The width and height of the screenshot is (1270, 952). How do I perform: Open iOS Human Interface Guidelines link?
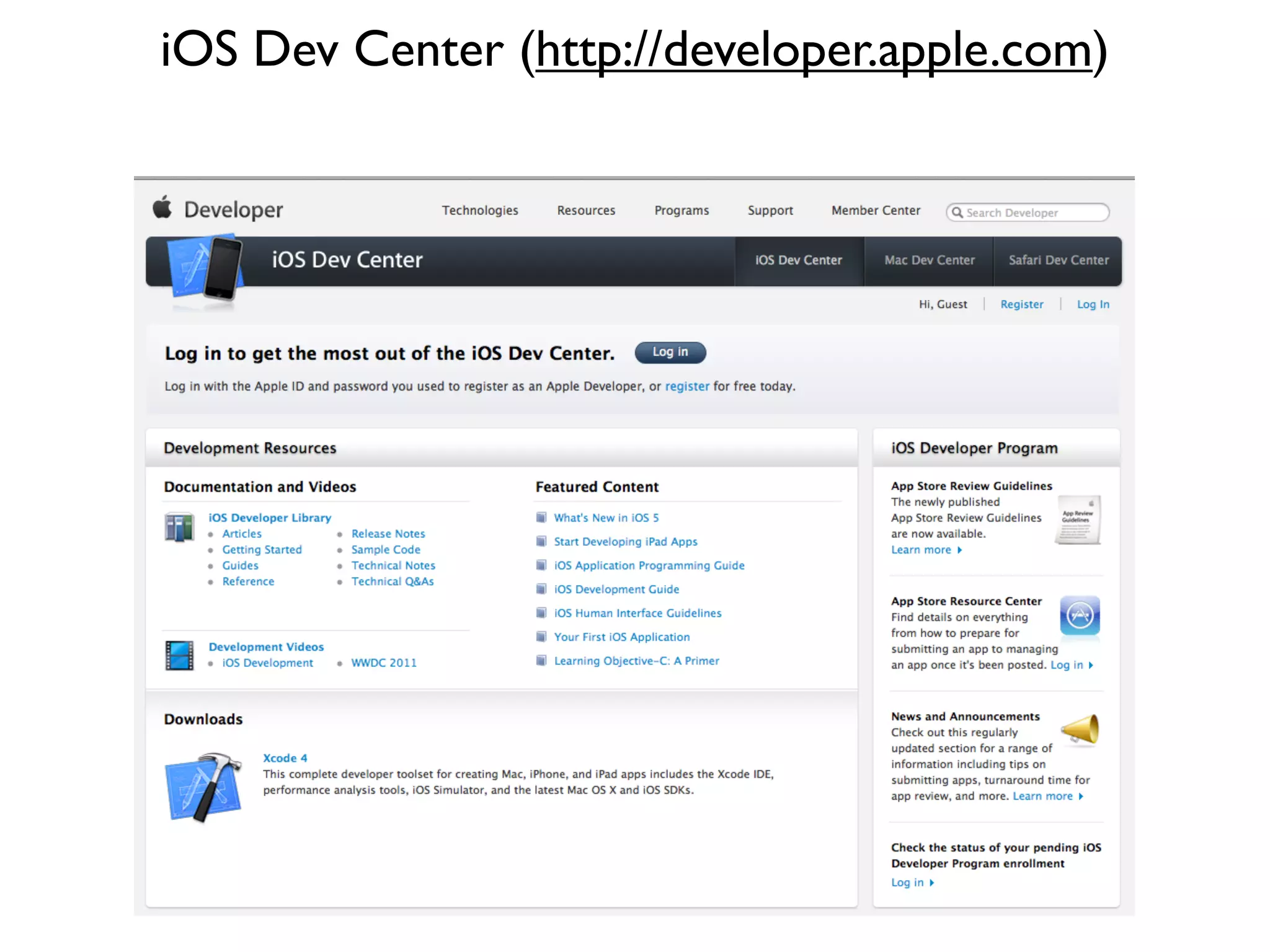tap(637, 614)
